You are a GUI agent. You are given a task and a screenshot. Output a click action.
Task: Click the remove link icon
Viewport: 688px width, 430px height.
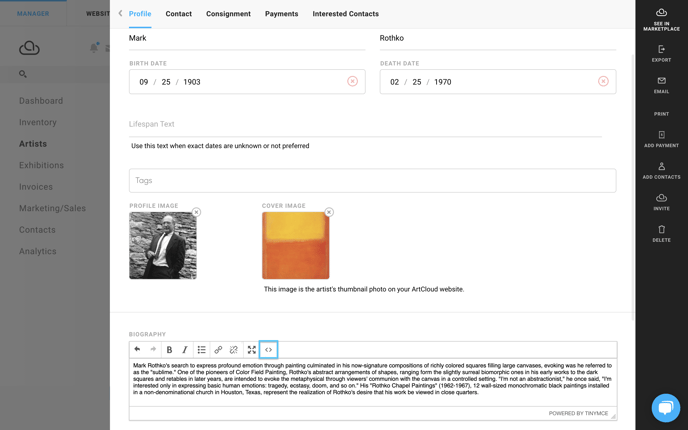tap(234, 350)
